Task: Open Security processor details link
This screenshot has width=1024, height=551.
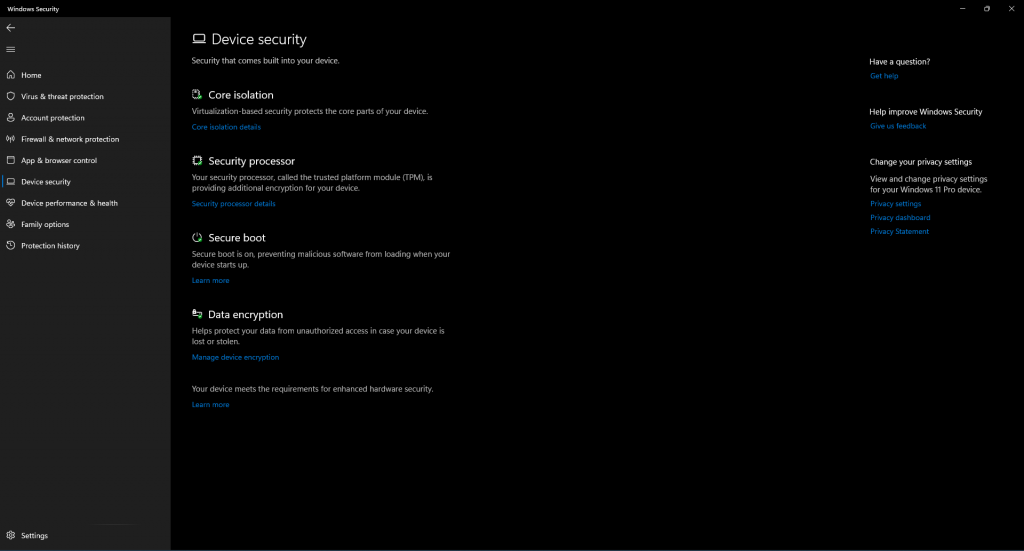Action: [x=233, y=204]
